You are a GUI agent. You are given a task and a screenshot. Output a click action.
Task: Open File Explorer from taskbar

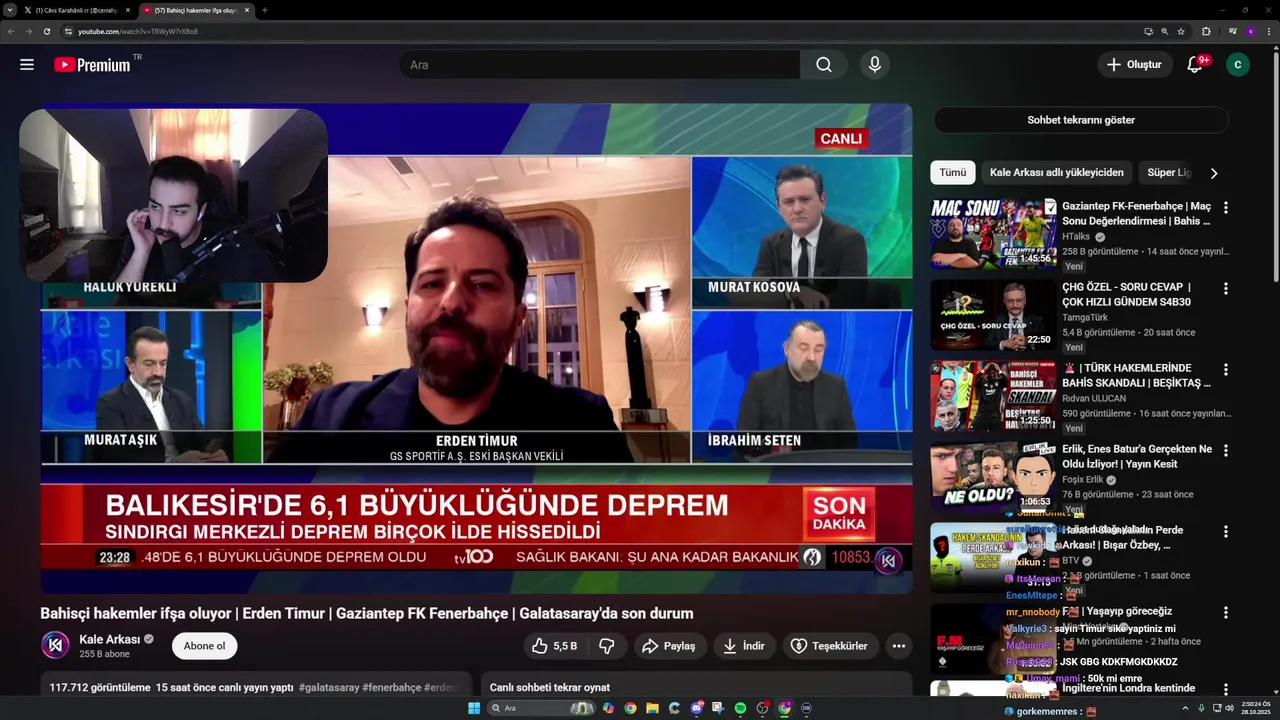(x=652, y=708)
